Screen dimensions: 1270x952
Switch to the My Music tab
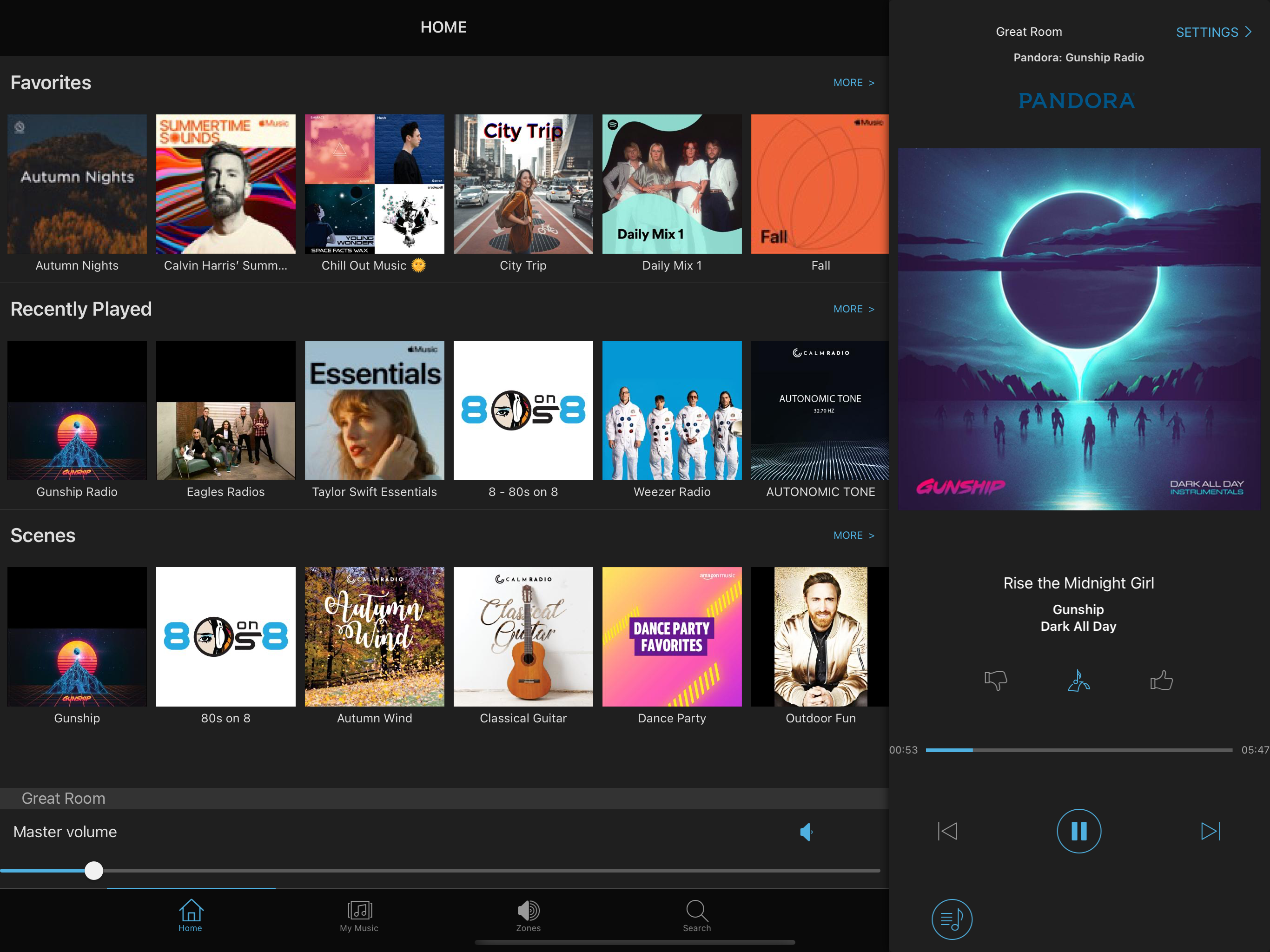[x=359, y=915]
